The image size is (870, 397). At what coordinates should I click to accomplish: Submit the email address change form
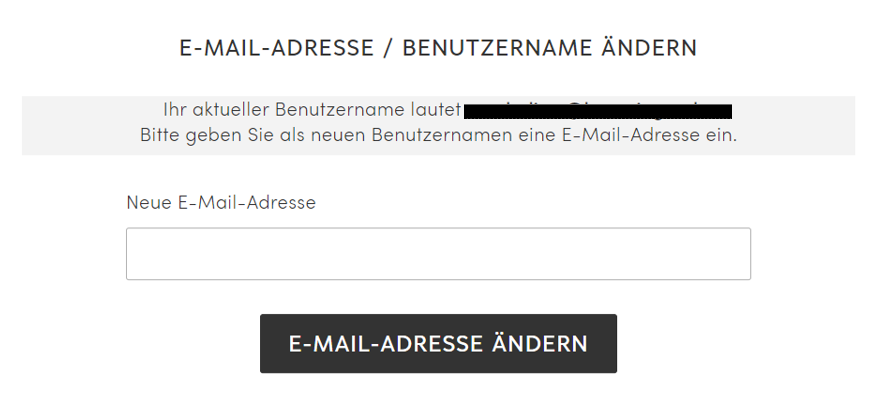click(x=438, y=343)
